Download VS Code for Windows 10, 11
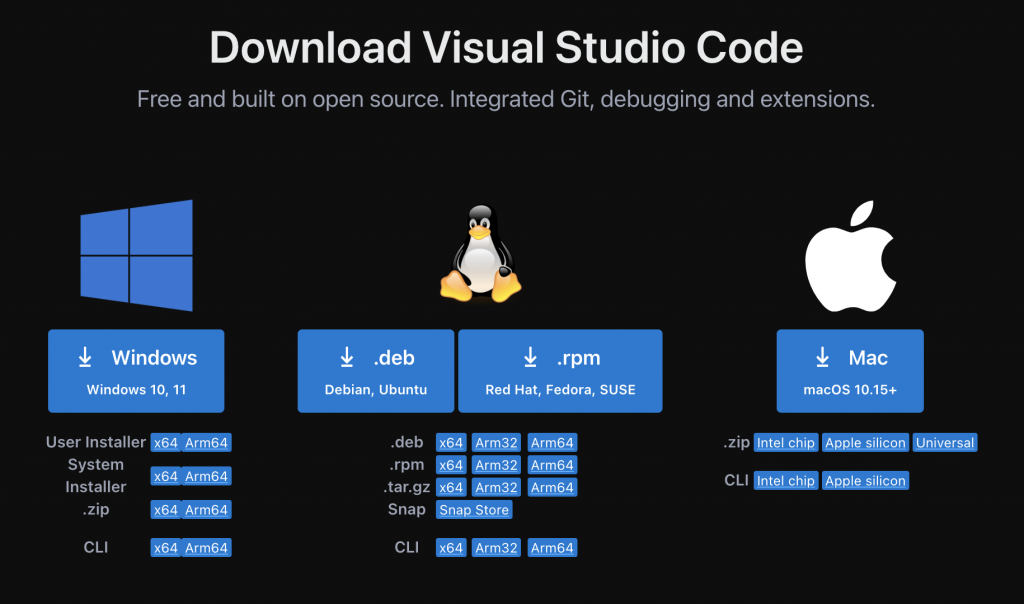Screen dimensions: 1024x604 [x=136, y=371]
